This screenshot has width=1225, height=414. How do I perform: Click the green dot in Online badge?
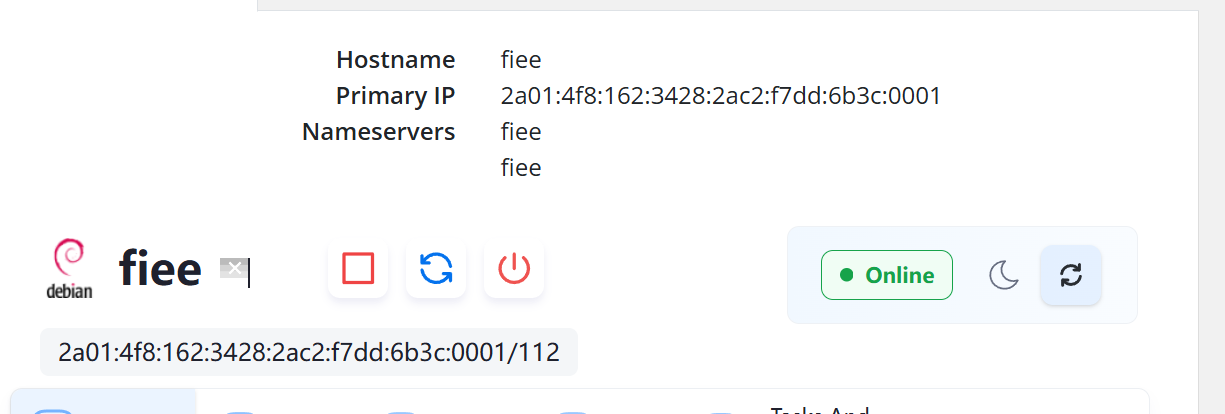pos(847,275)
